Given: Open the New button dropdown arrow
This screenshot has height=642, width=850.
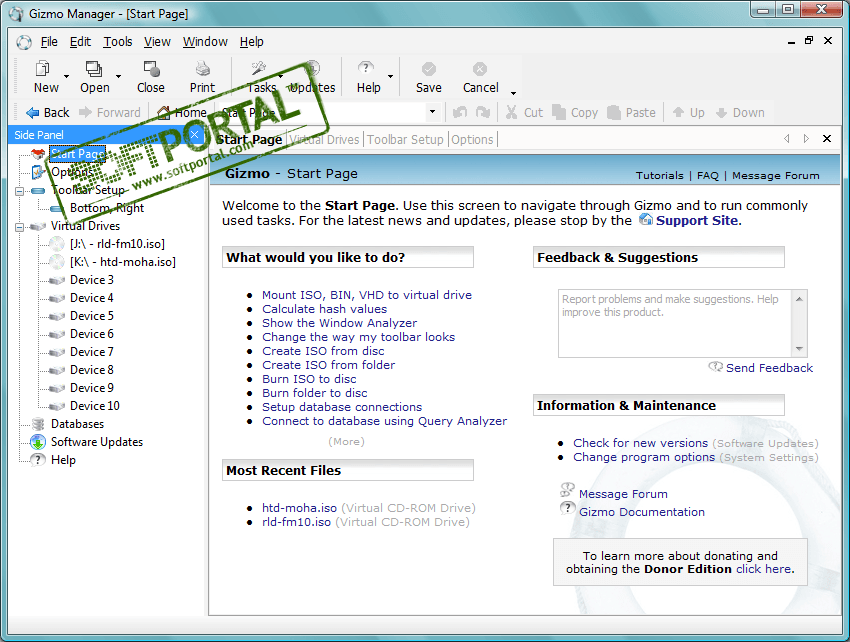Looking at the screenshot, I should [66, 76].
